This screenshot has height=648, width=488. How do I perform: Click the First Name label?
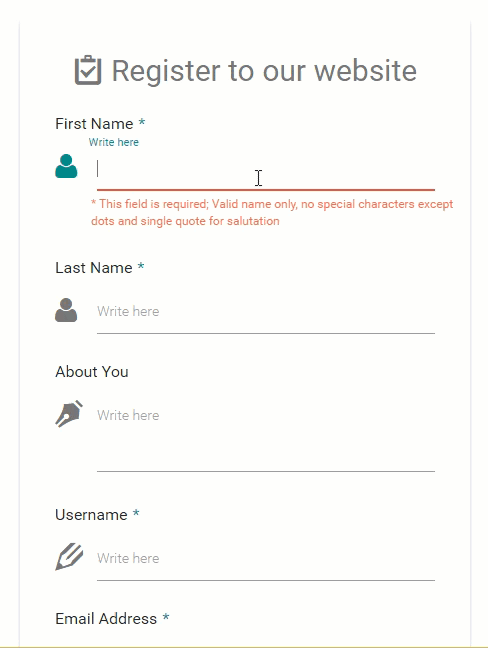pyautogui.click(x=94, y=124)
